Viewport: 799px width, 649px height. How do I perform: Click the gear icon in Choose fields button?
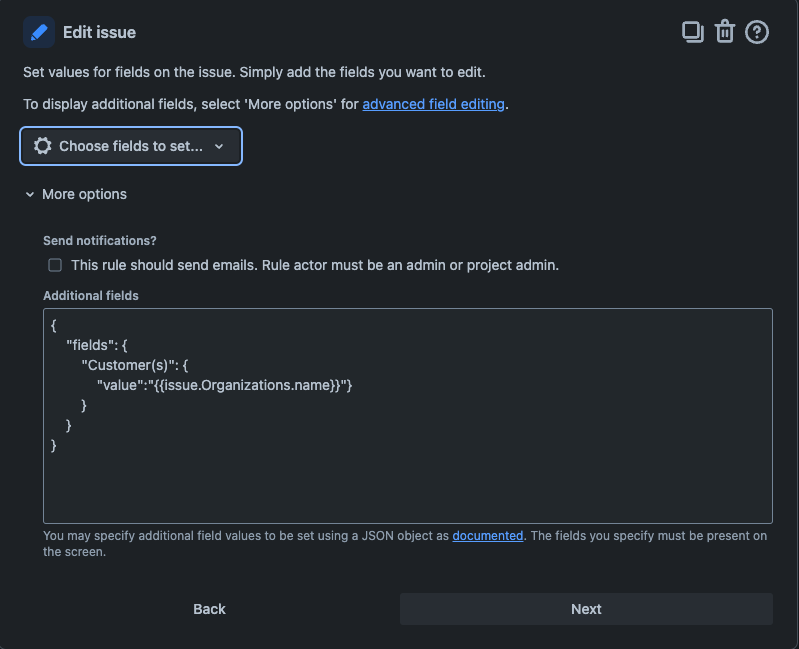(43, 146)
